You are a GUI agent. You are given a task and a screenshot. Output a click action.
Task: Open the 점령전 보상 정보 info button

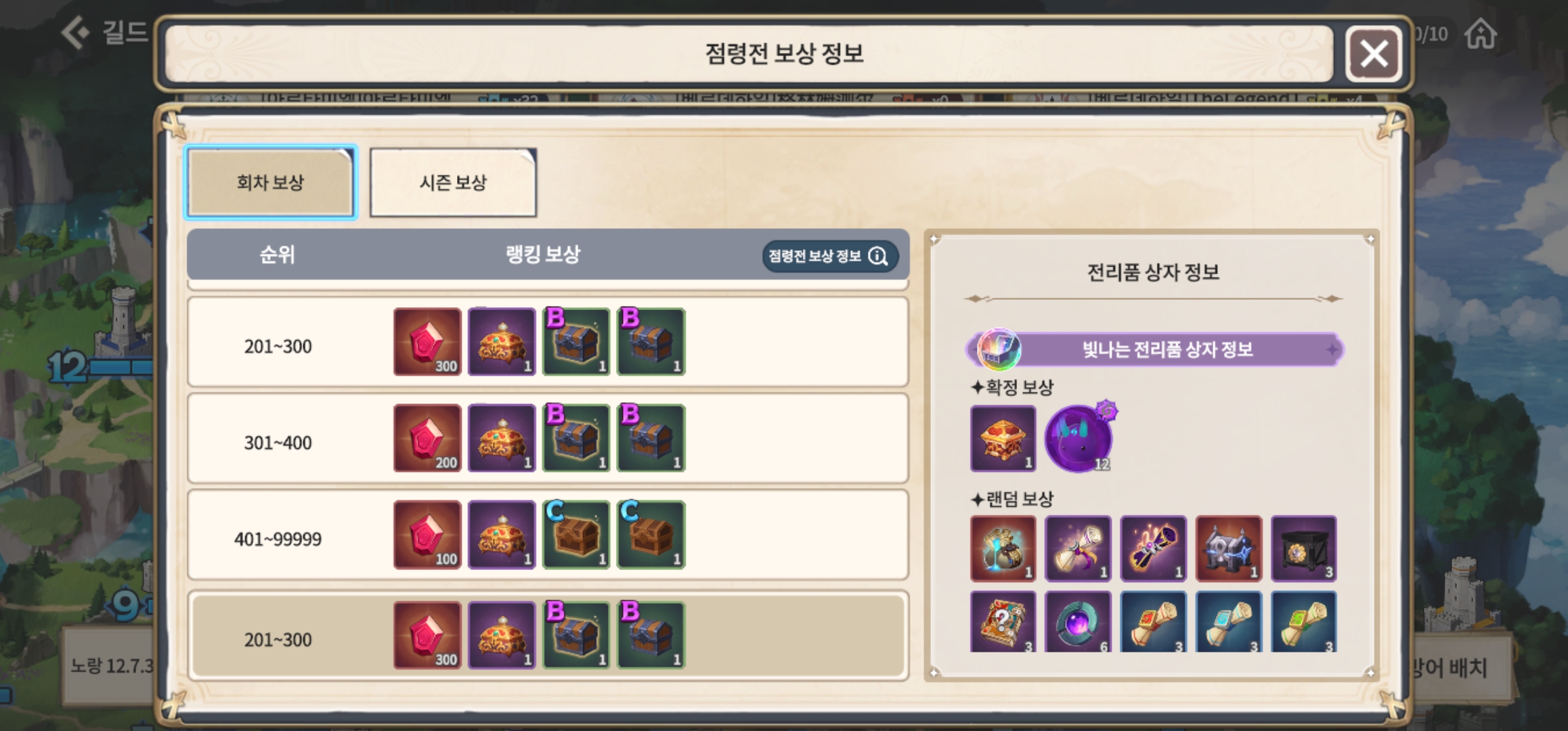coord(830,256)
